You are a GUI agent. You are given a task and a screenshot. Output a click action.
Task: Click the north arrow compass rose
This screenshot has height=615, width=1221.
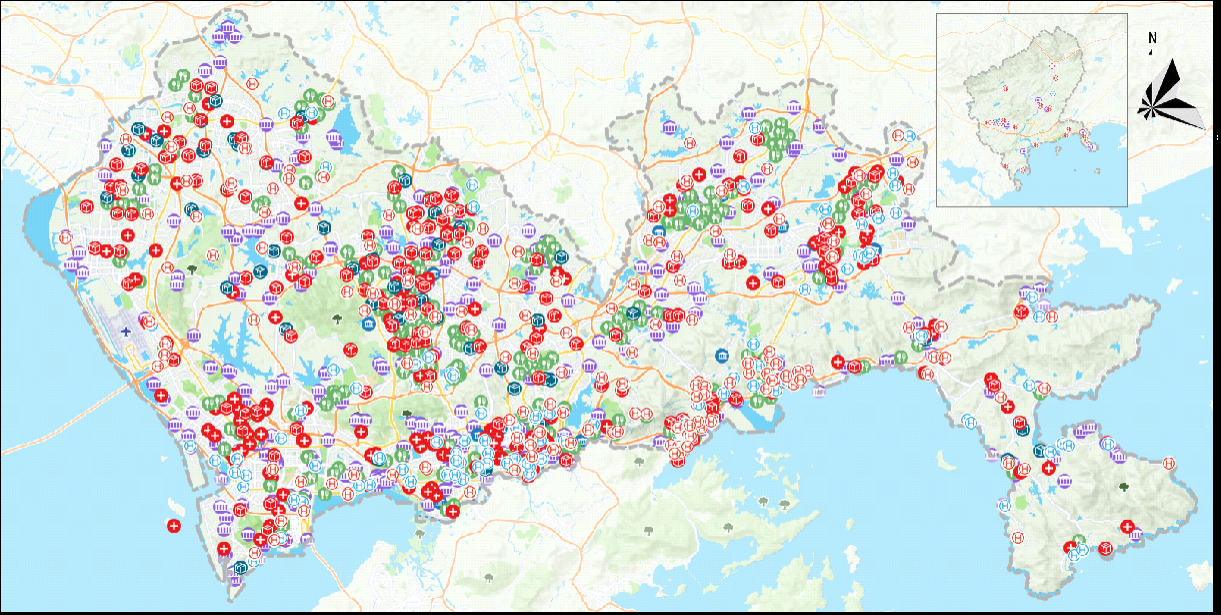click(x=1172, y=94)
